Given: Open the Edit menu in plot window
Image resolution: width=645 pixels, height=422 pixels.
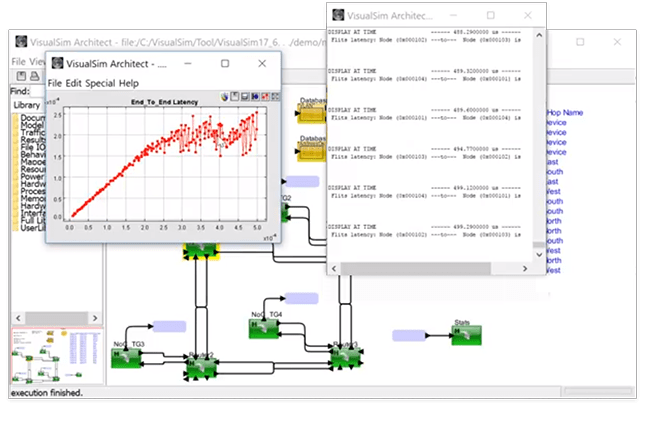Looking at the screenshot, I should pos(74,83).
